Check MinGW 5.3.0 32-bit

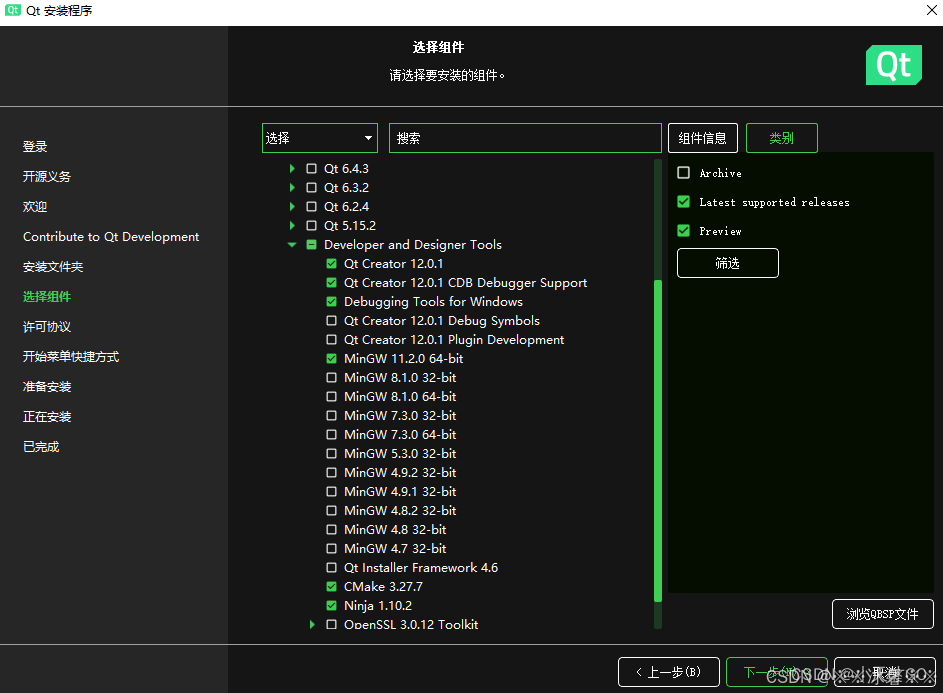[x=331, y=454]
